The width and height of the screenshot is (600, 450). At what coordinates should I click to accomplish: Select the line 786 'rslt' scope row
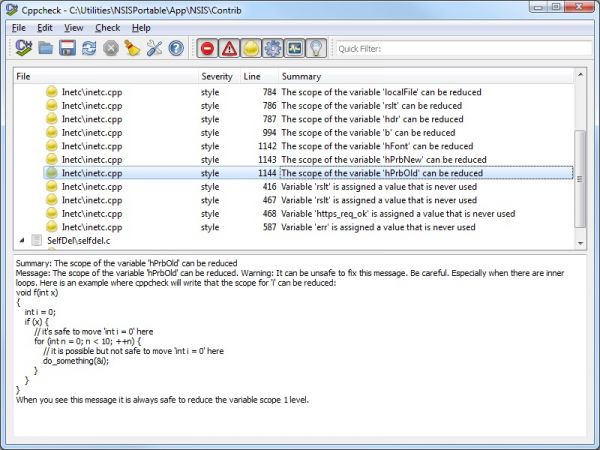click(x=309, y=106)
